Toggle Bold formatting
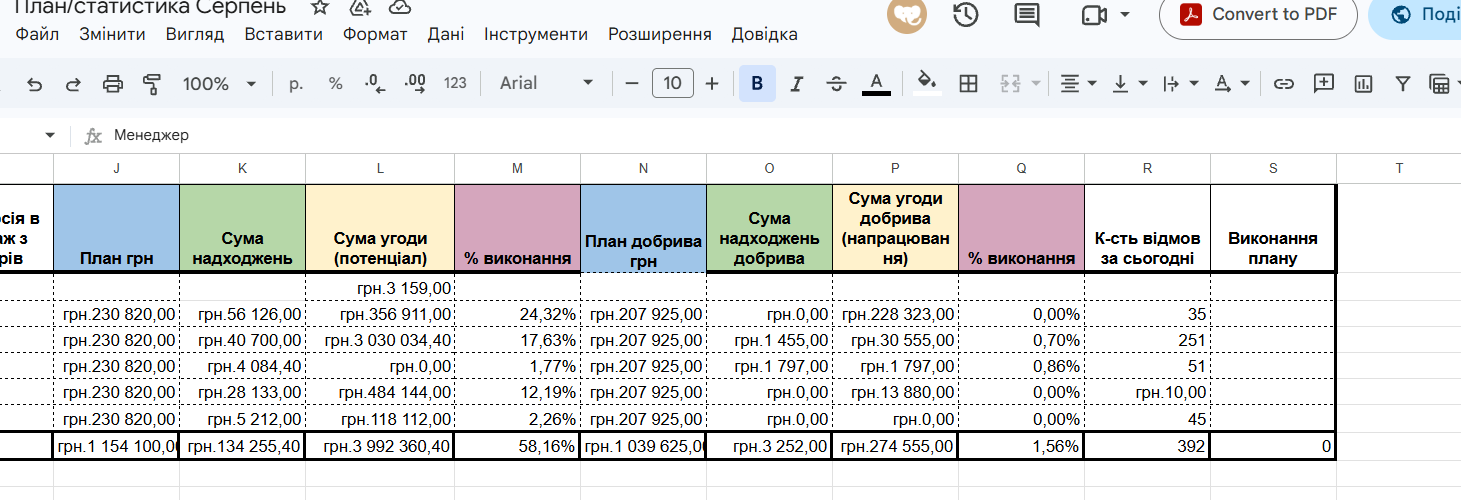 pos(757,84)
